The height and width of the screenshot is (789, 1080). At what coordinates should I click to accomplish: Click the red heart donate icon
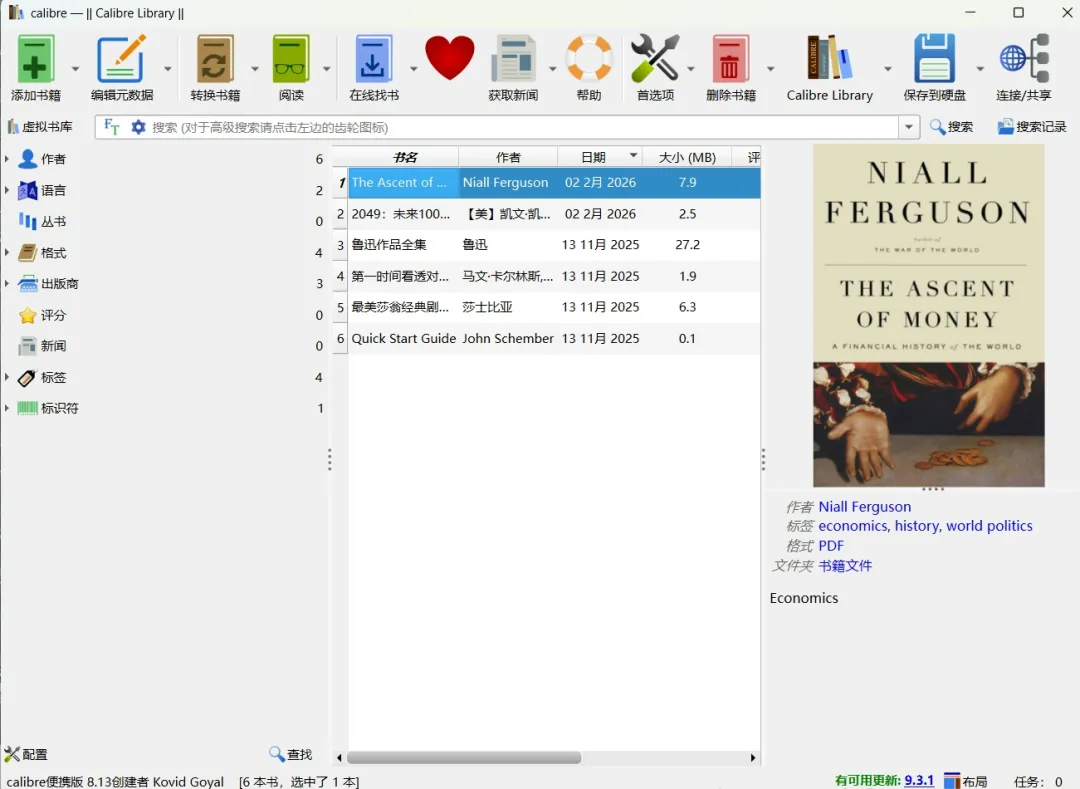(450, 58)
